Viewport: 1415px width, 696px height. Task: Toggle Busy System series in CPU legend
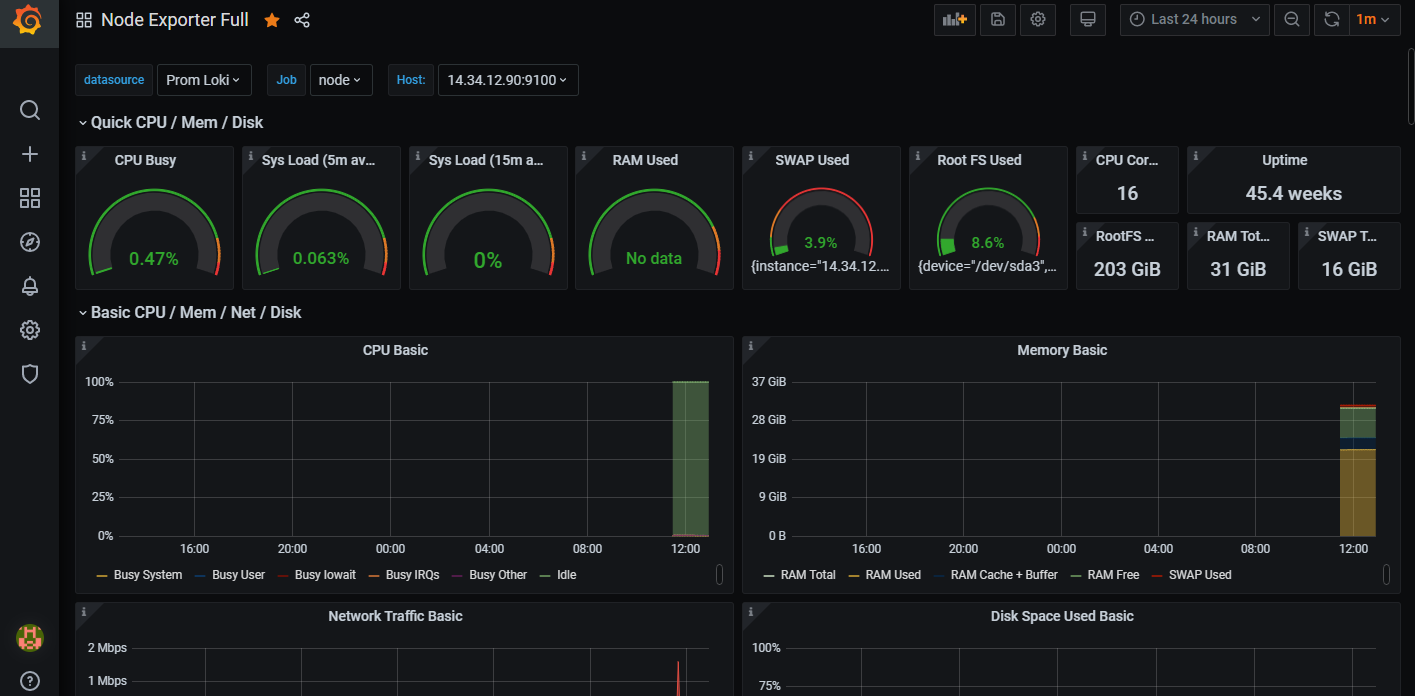(148, 575)
